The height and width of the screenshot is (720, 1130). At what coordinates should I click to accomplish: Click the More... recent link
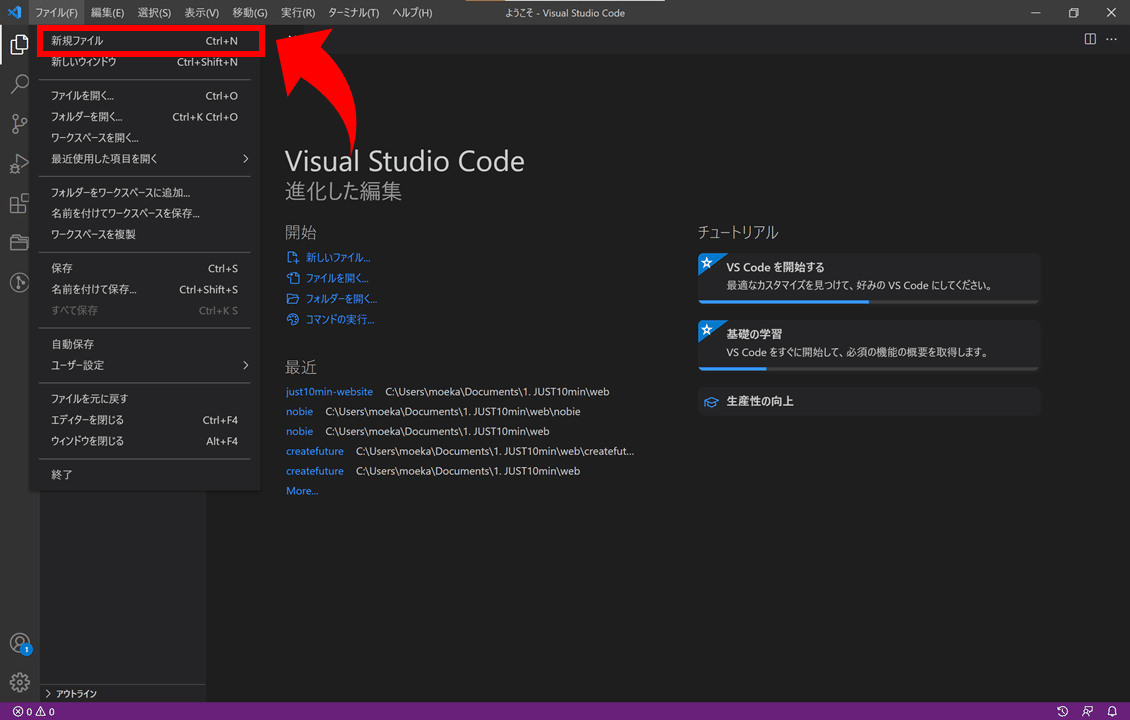coord(302,491)
